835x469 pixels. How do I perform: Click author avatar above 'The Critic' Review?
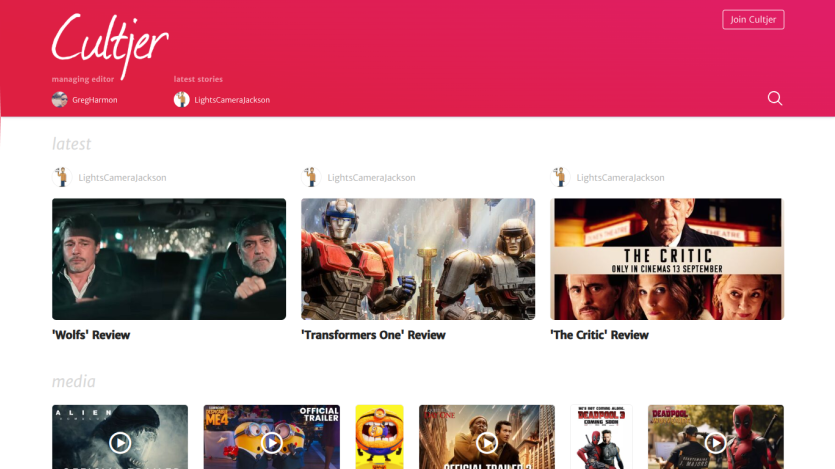560,177
